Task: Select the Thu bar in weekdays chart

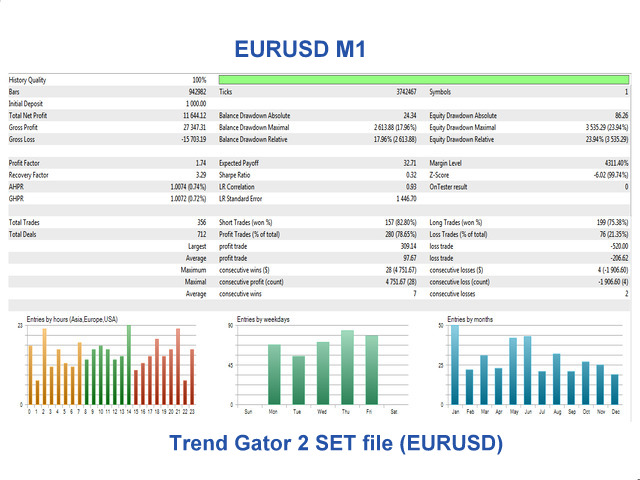Action: (347, 368)
